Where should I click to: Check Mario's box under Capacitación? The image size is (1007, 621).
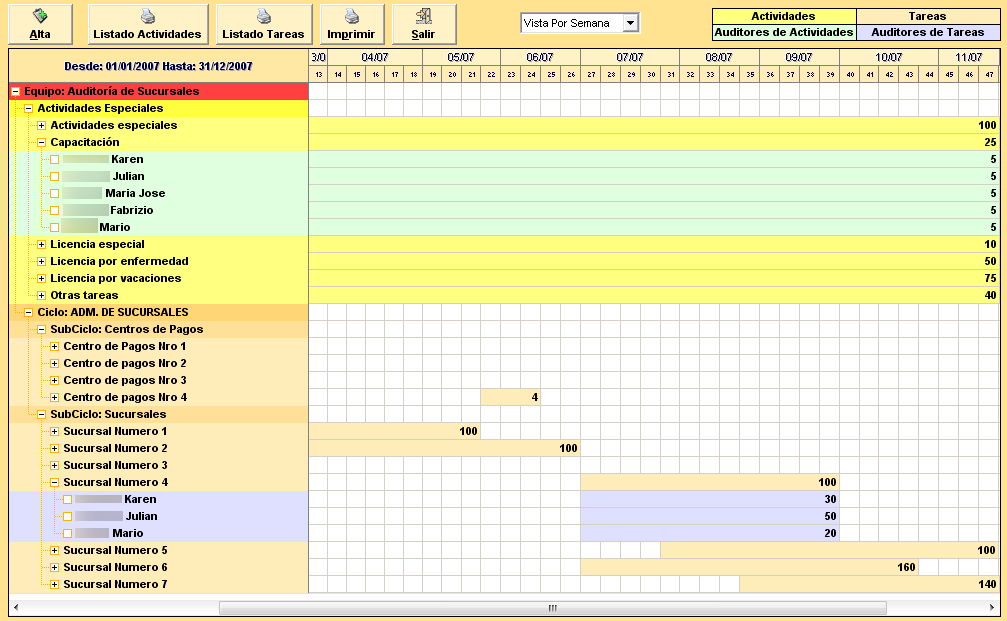click(x=55, y=227)
